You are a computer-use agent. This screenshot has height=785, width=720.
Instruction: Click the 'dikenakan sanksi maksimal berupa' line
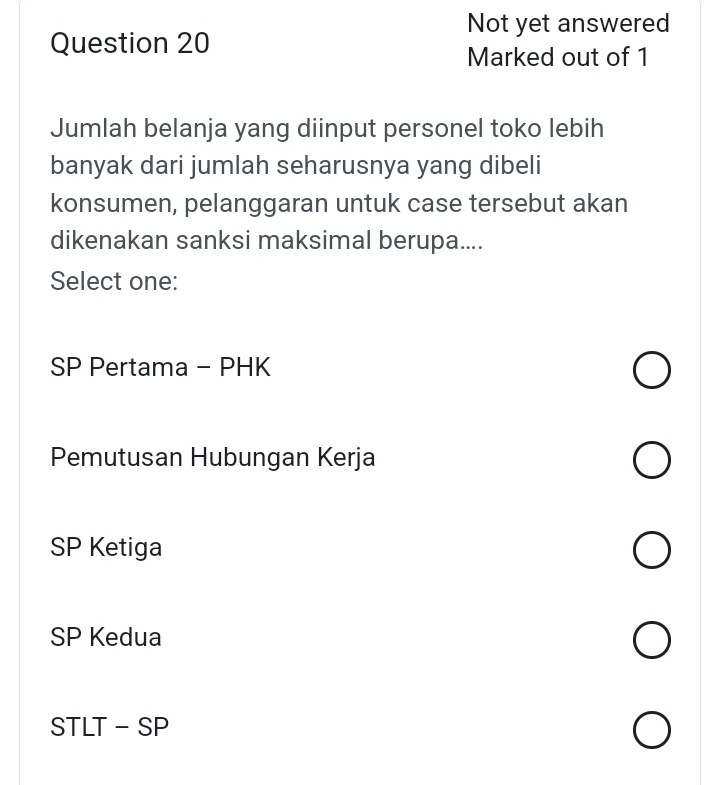[266, 241]
